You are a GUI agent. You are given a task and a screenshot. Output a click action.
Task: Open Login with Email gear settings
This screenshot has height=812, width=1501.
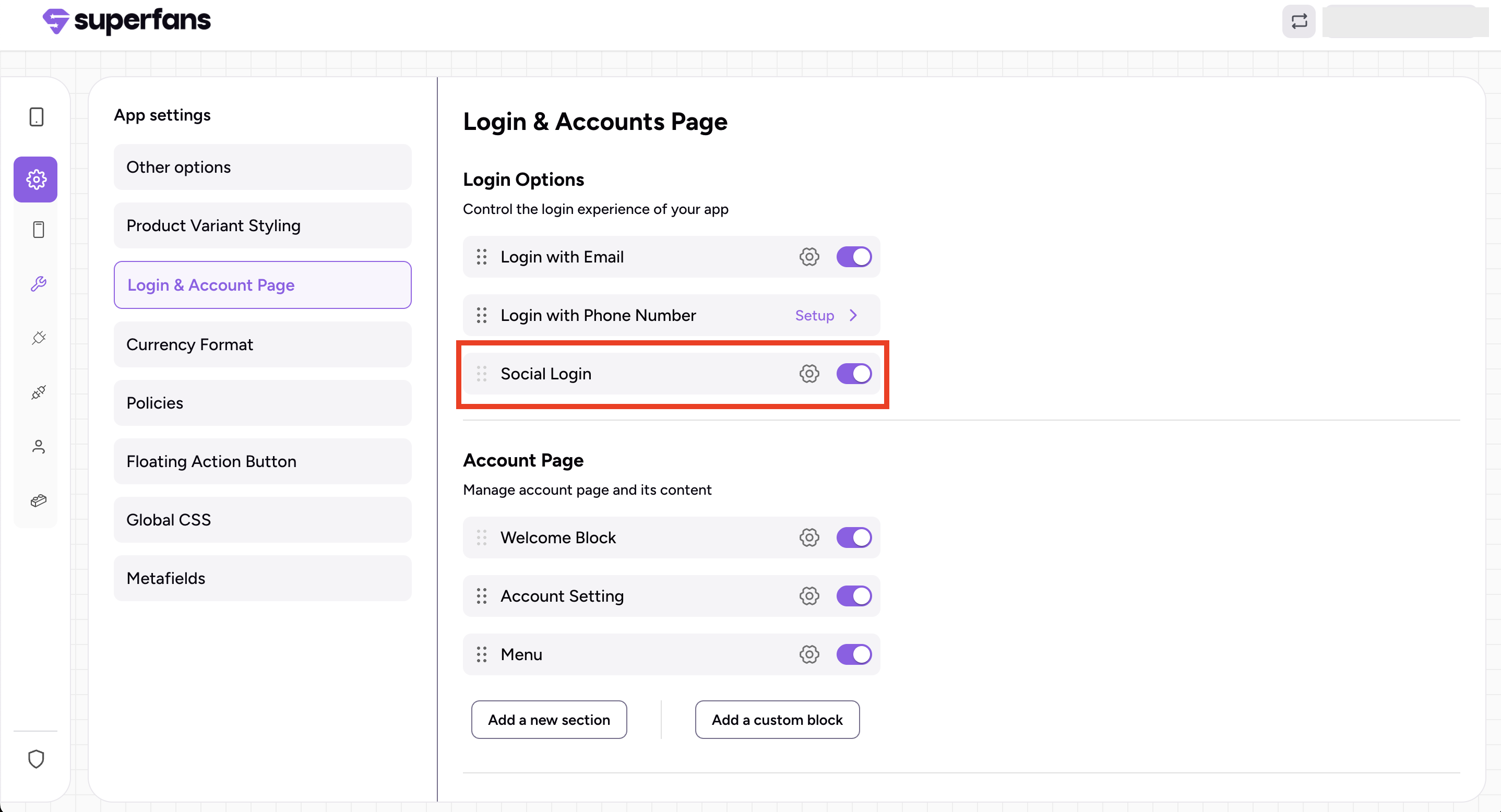coord(809,257)
